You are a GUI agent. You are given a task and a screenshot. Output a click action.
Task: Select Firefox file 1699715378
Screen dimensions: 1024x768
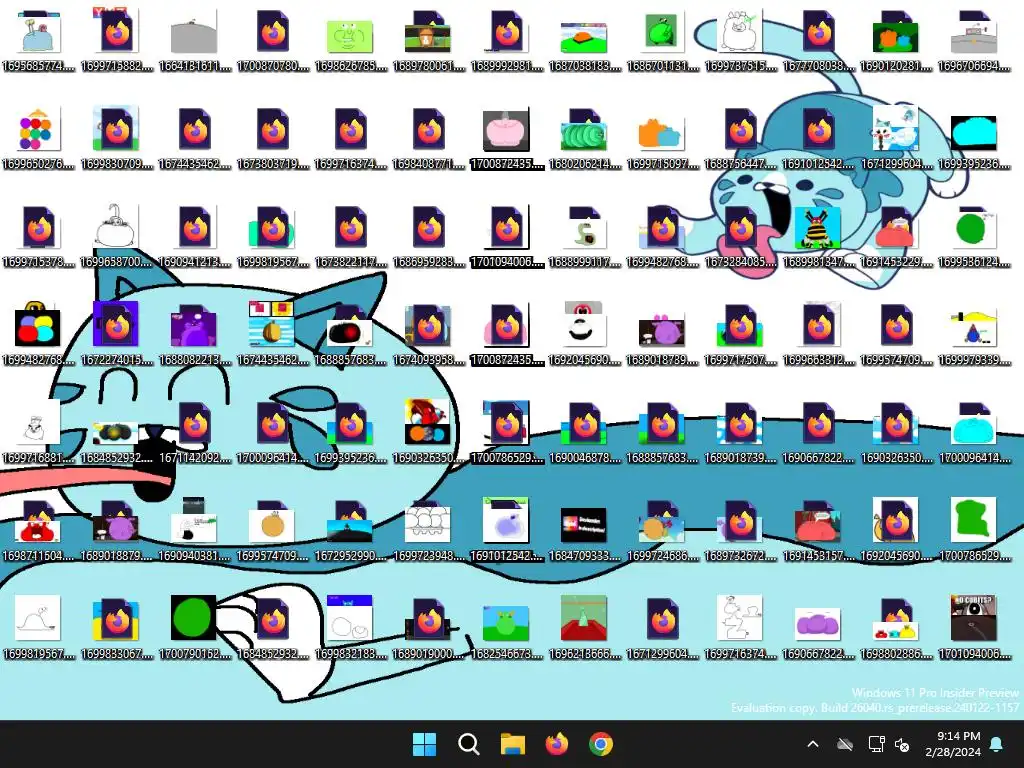(39, 236)
